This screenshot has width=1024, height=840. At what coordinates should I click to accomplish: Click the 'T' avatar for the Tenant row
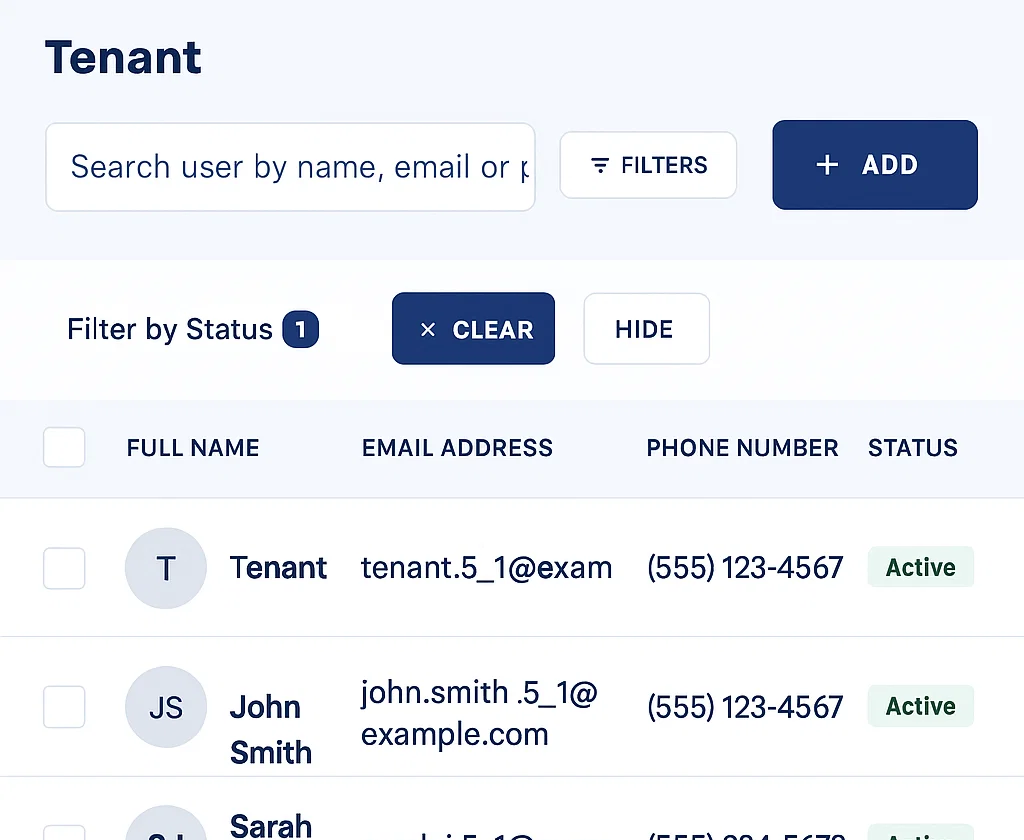[x=166, y=567]
